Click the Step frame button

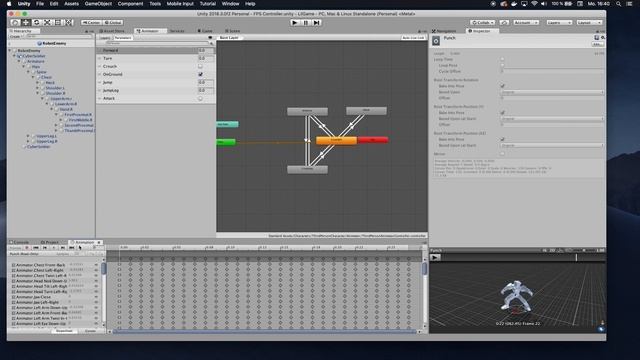316,23
